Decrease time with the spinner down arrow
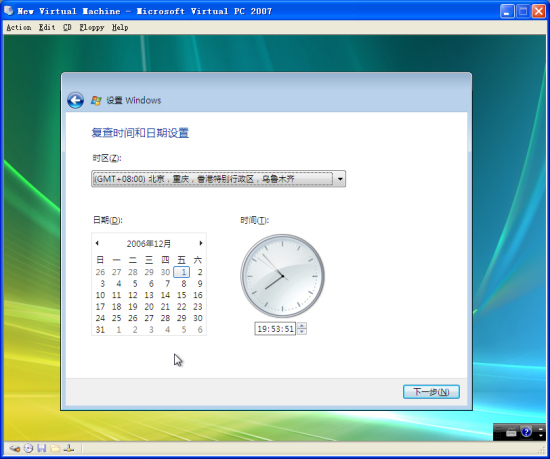This screenshot has width=550, height=459. point(302,332)
